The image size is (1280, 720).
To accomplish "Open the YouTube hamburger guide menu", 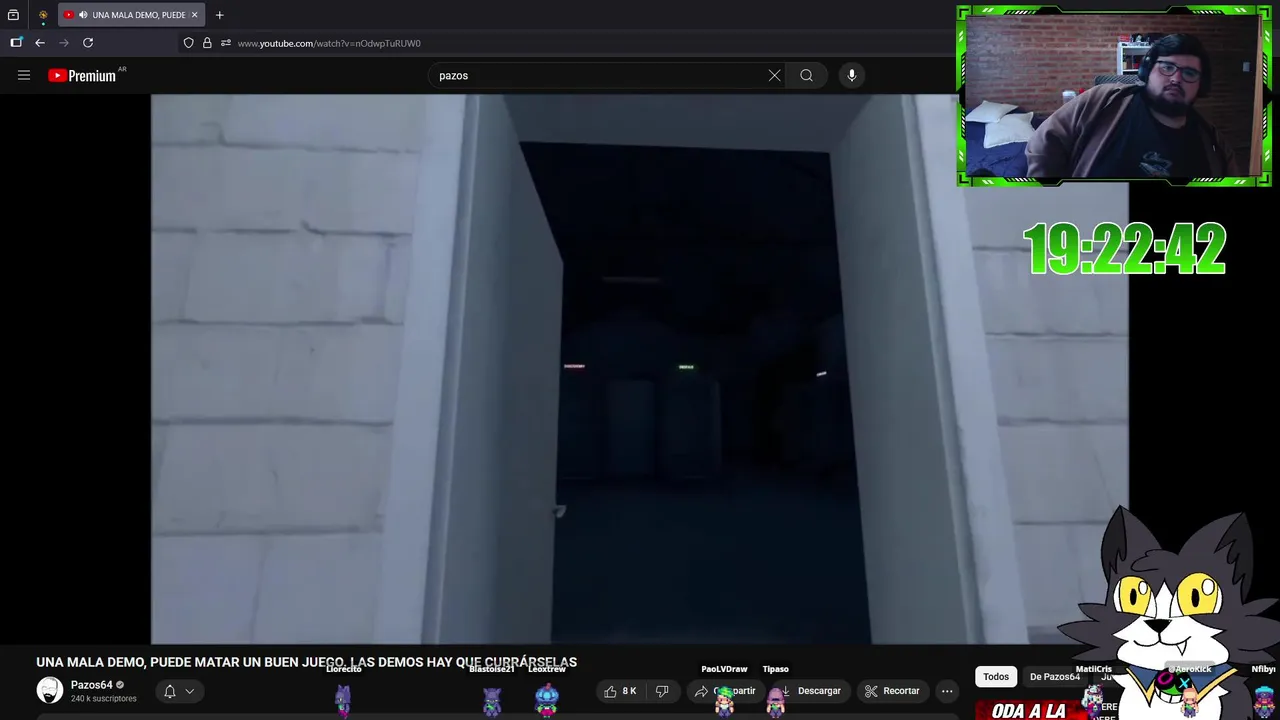I will pyautogui.click(x=24, y=75).
